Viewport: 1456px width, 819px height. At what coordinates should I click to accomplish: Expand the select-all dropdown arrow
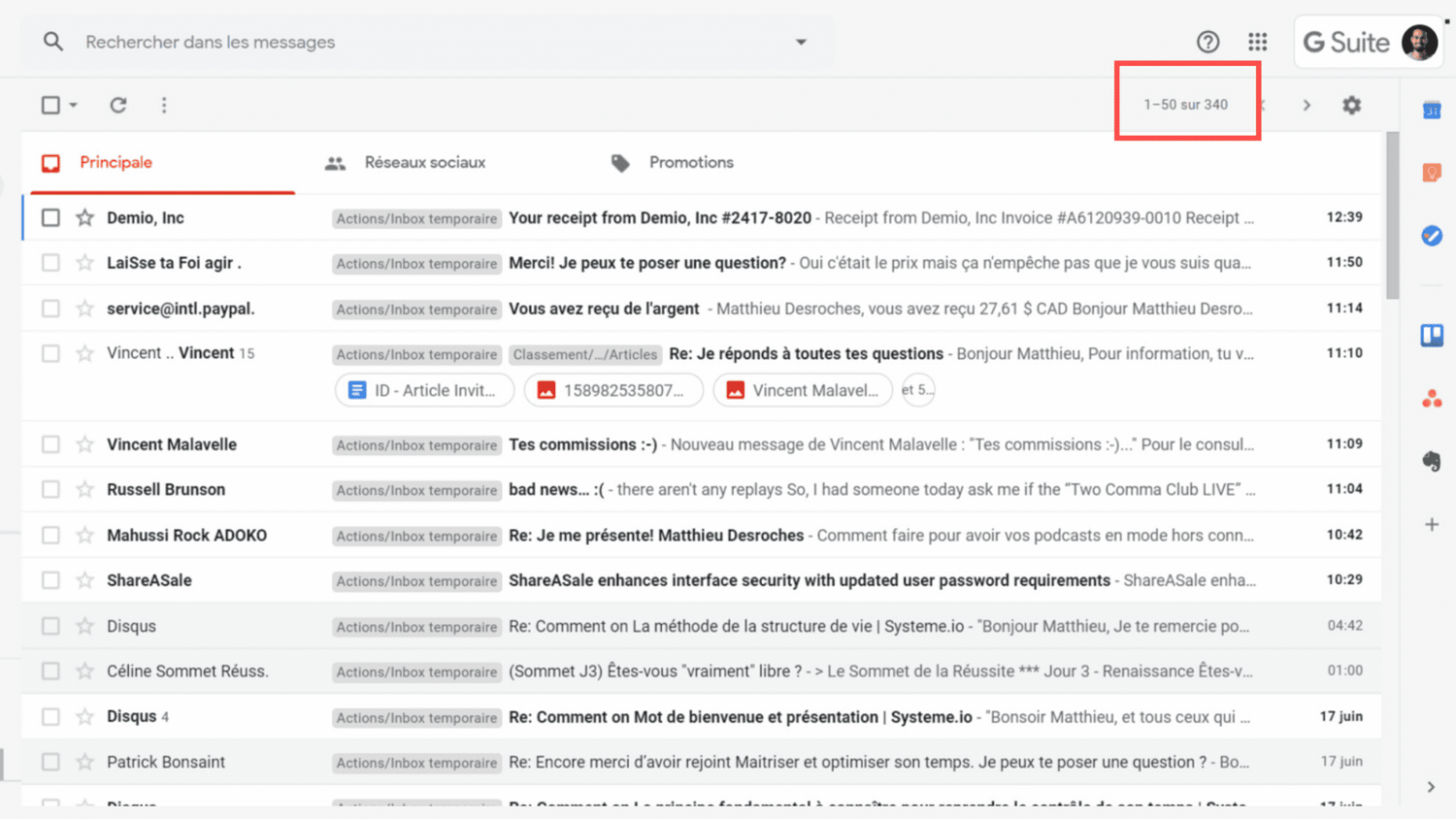pos(74,105)
